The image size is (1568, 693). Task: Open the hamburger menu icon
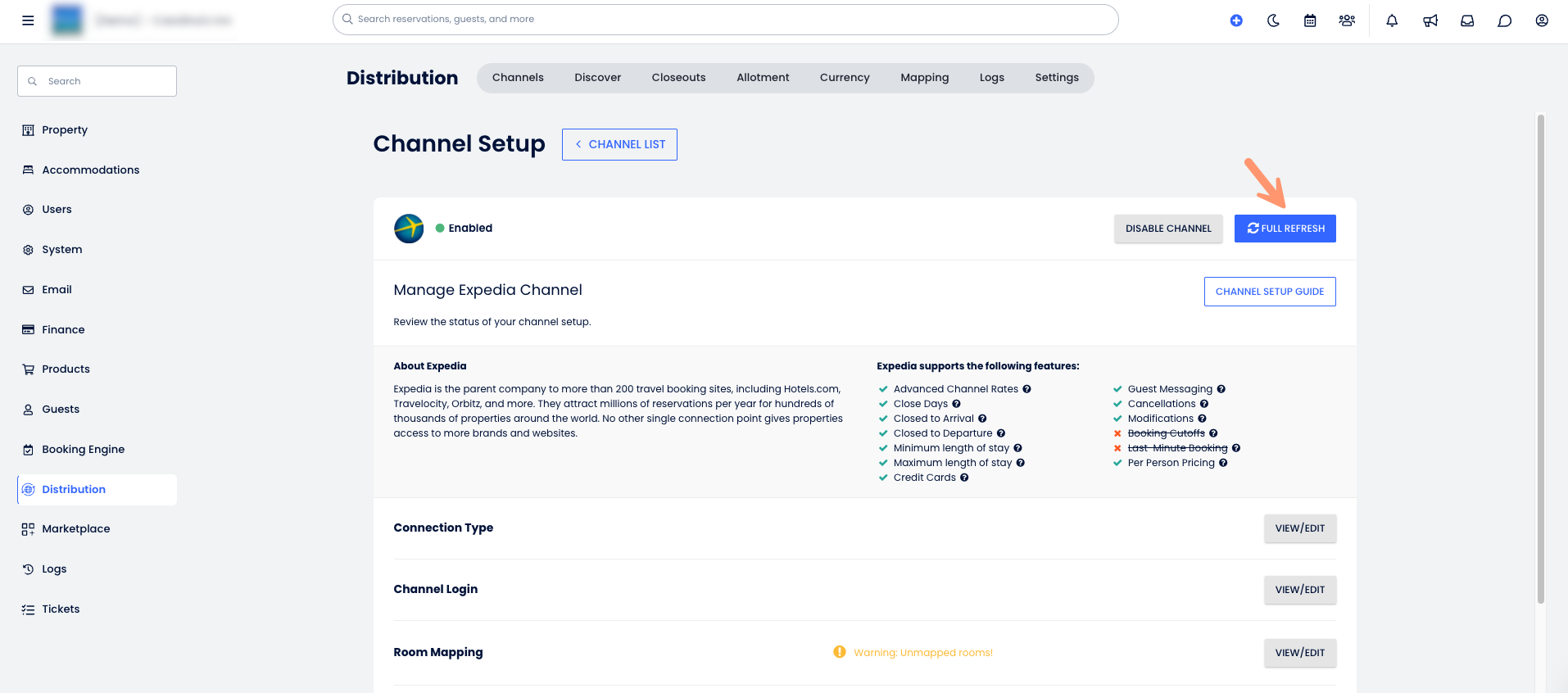click(x=28, y=20)
